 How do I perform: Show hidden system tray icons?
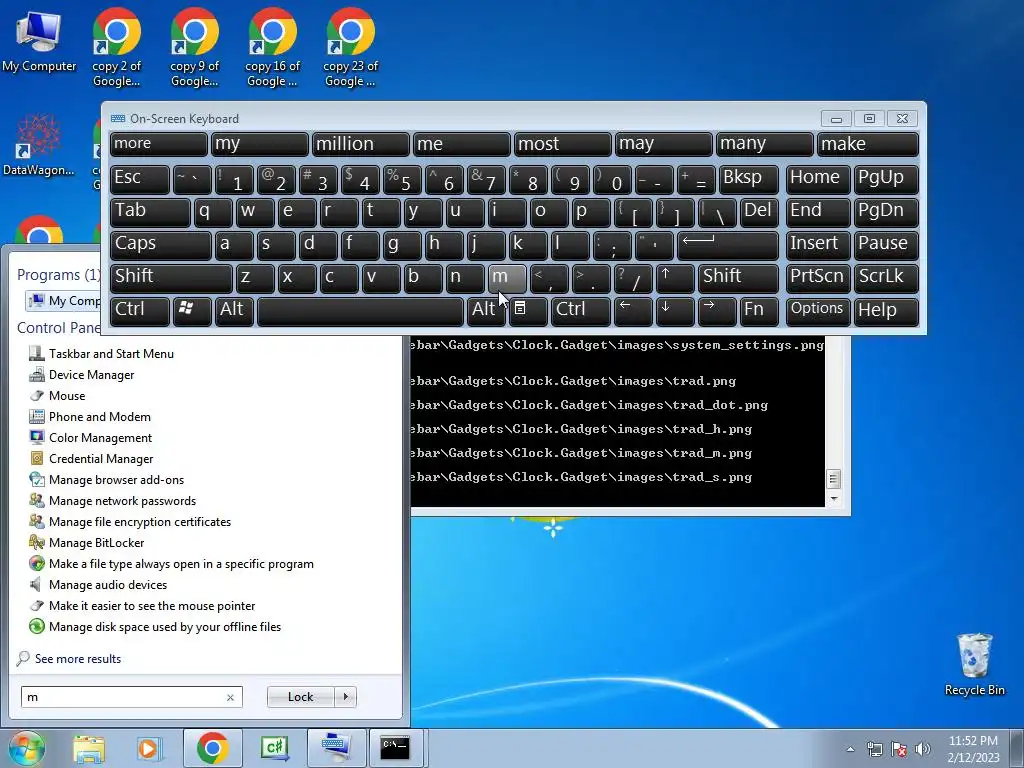(x=850, y=749)
